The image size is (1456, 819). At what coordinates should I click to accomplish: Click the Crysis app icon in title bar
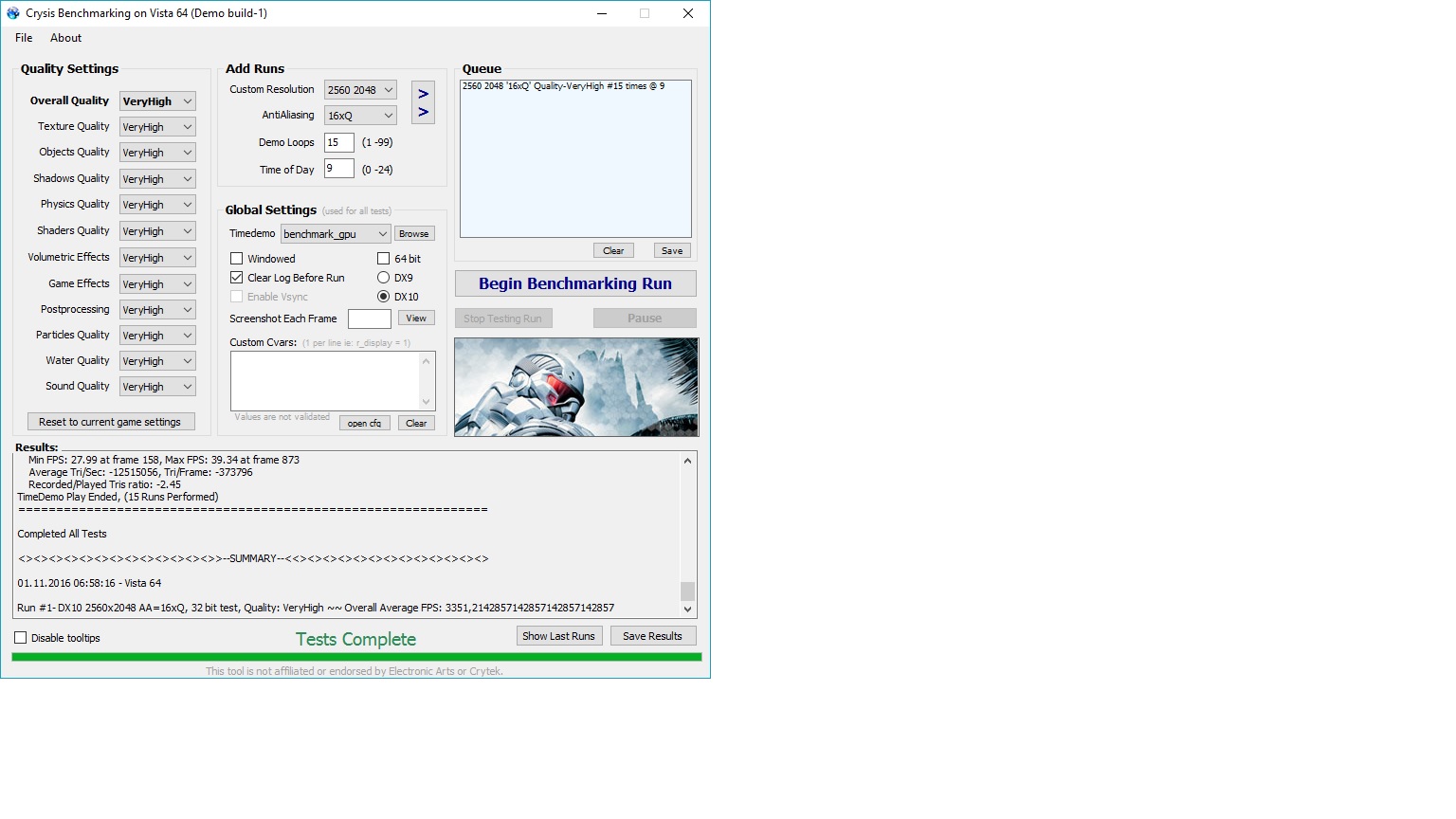[x=13, y=13]
